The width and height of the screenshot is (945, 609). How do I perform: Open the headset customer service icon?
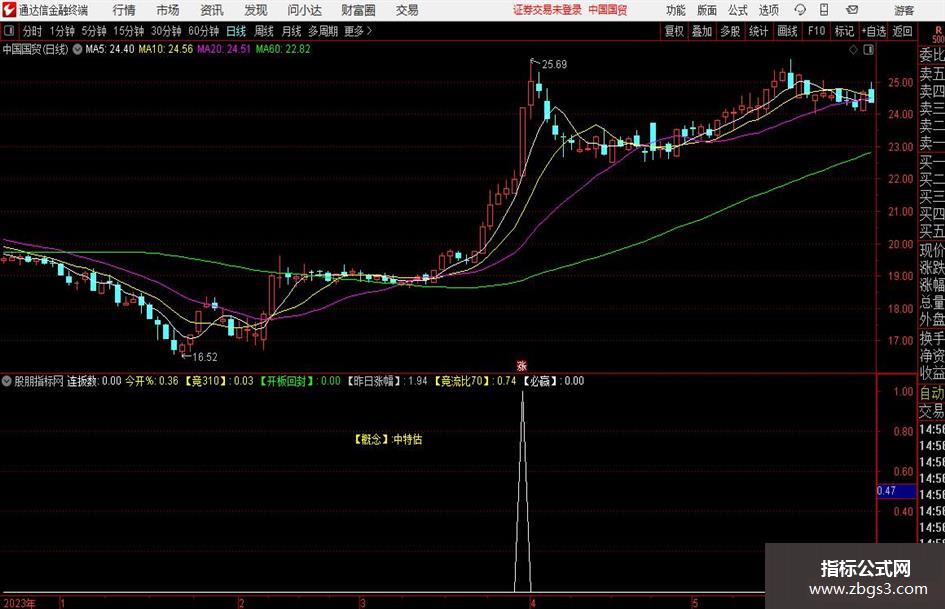tap(800, 10)
